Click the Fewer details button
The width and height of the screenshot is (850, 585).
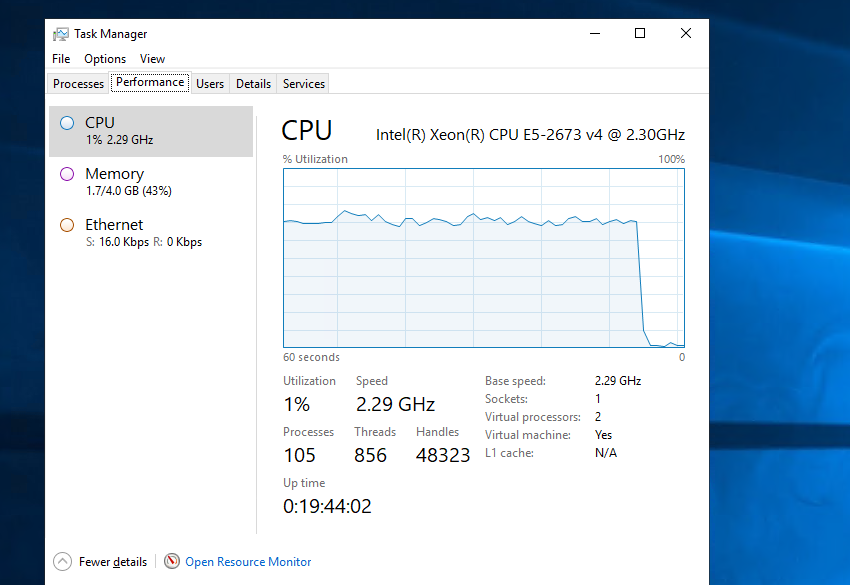[112, 562]
